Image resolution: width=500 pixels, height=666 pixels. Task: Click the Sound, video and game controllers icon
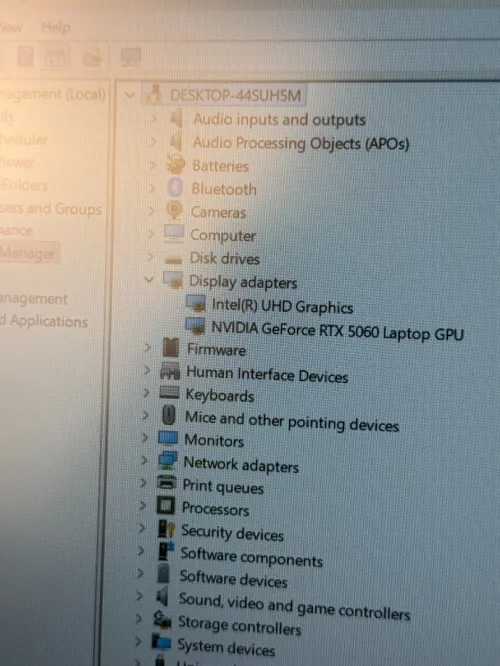point(162,597)
